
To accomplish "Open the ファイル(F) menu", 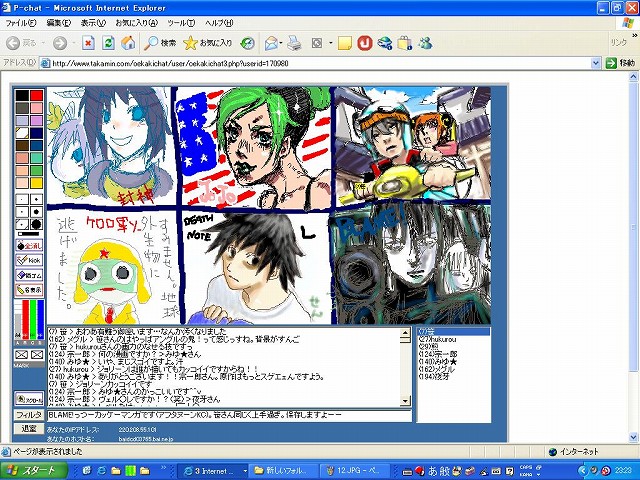I will 21,23.
